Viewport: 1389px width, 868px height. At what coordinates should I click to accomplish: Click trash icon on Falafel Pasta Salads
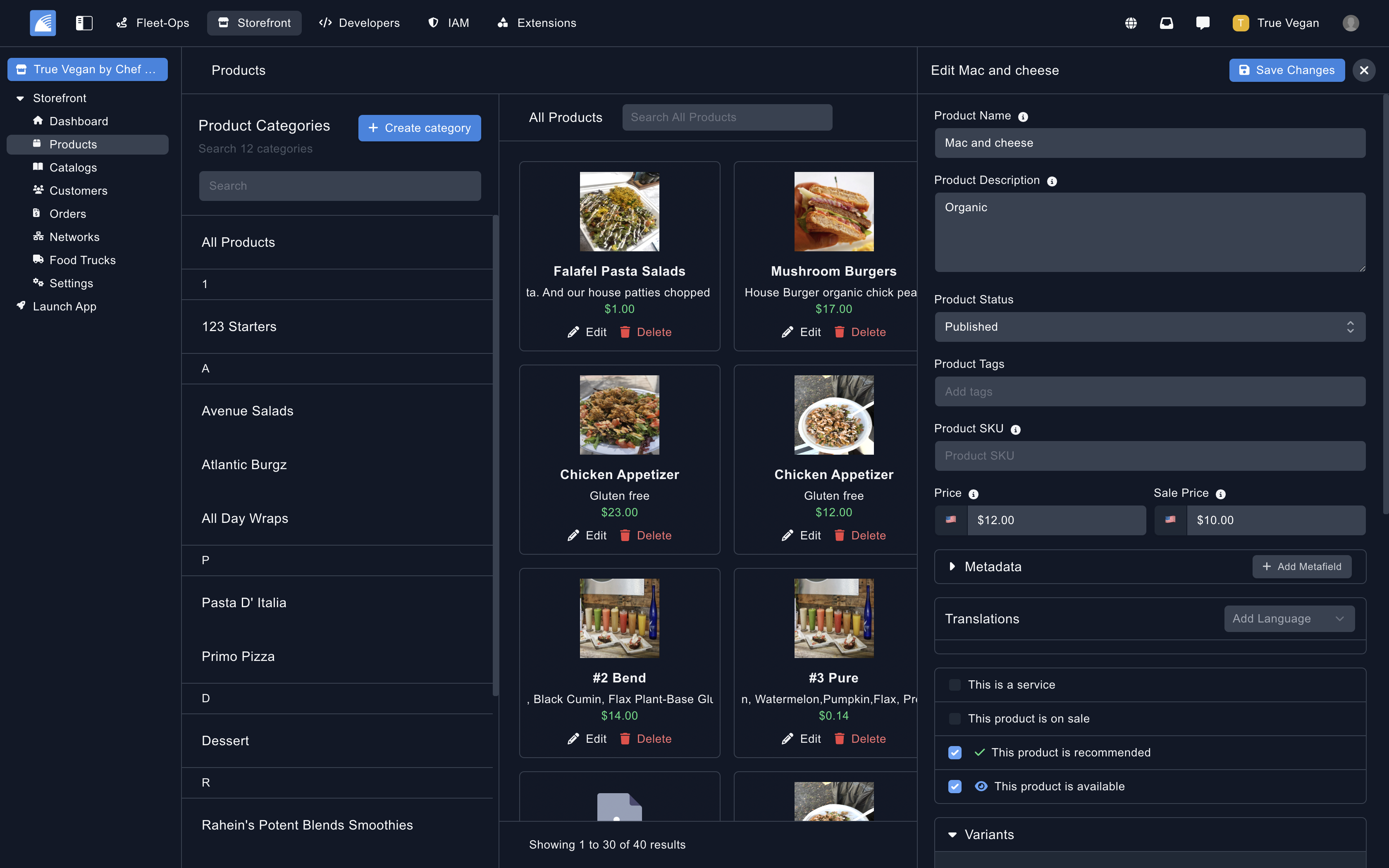625,332
